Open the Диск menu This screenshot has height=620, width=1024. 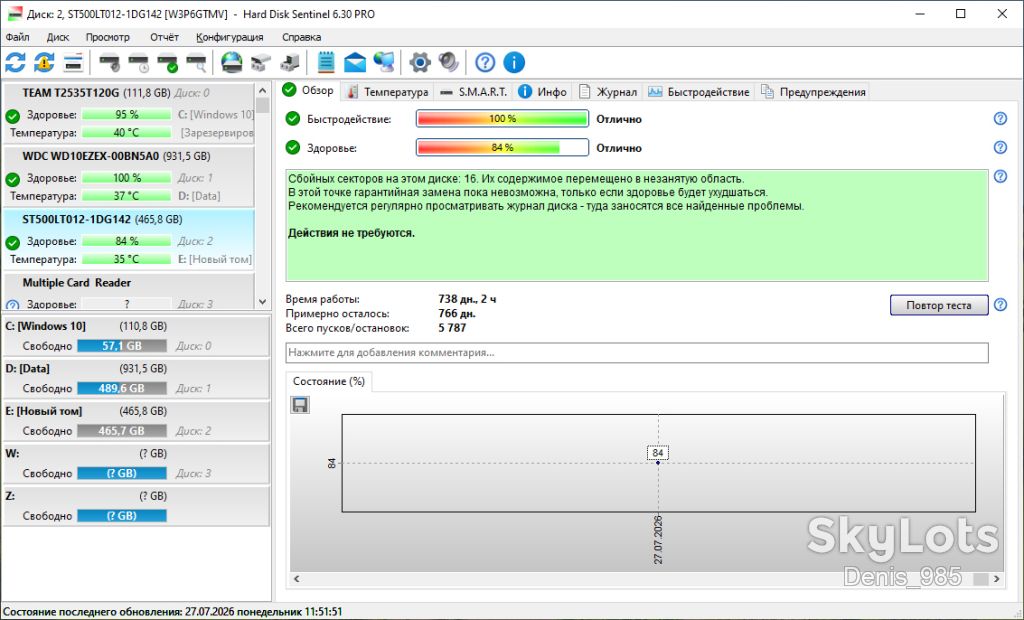point(57,37)
